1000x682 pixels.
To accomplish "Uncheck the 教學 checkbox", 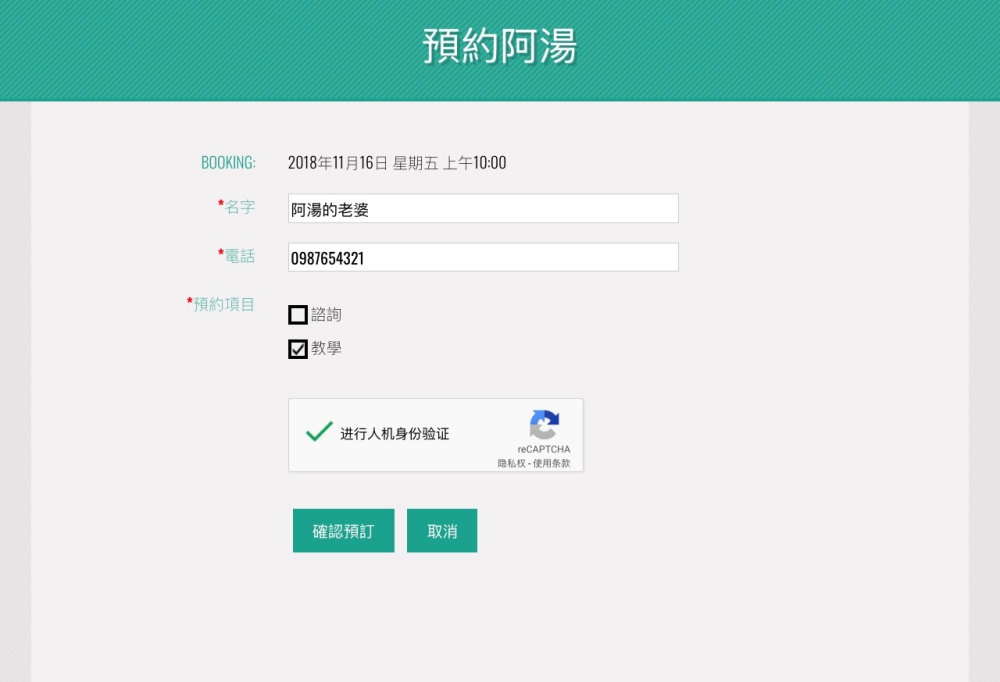I will (x=298, y=349).
